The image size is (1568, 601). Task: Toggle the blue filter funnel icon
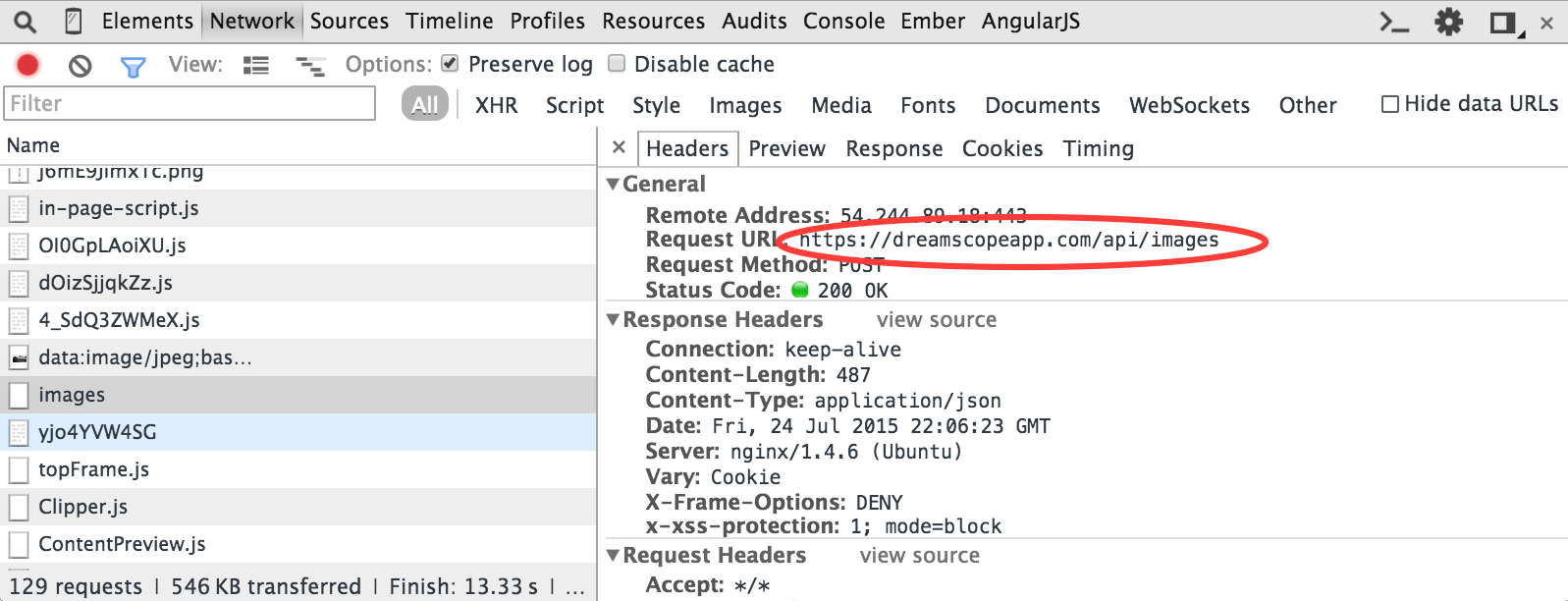click(133, 66)
